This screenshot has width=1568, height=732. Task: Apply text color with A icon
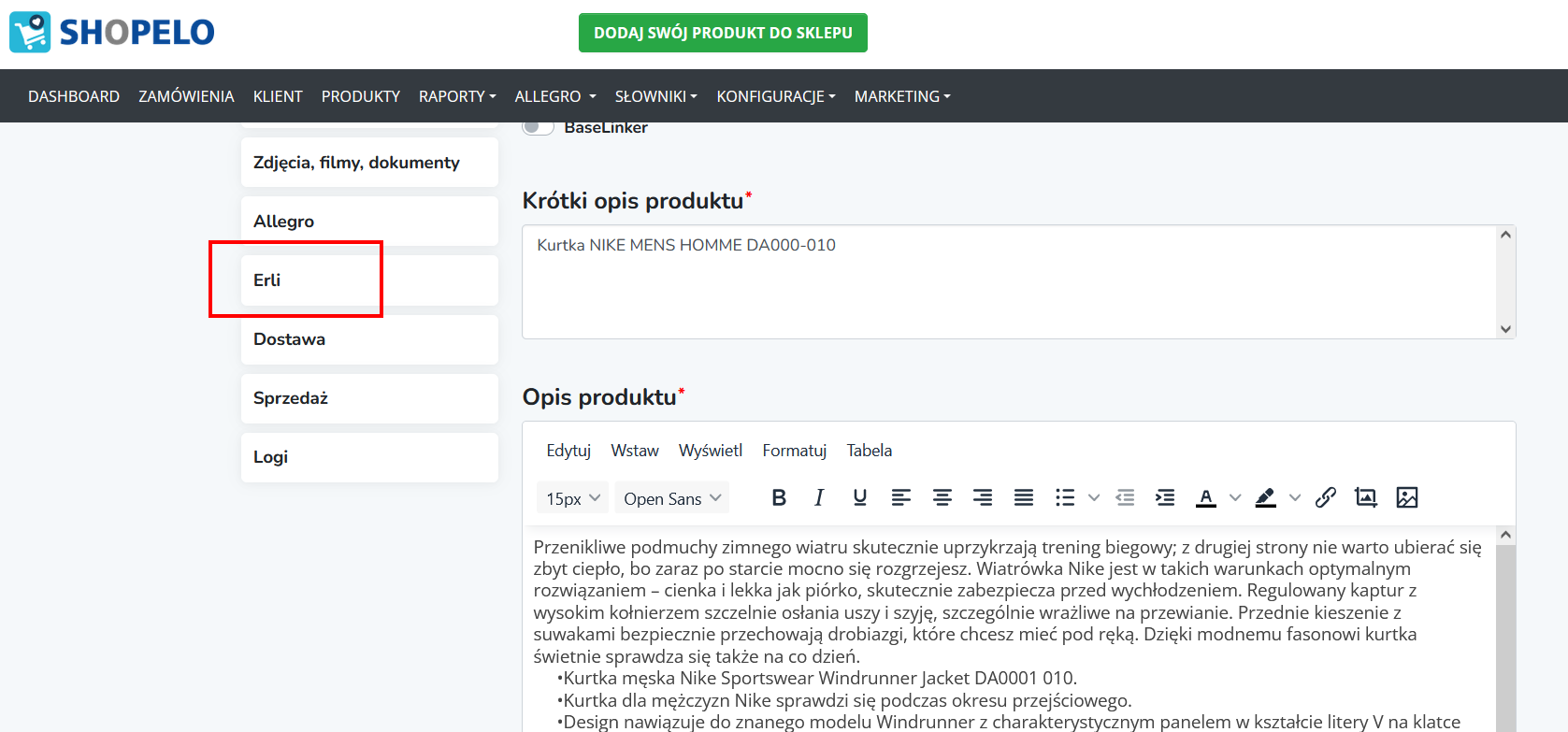coord(1206,497)
